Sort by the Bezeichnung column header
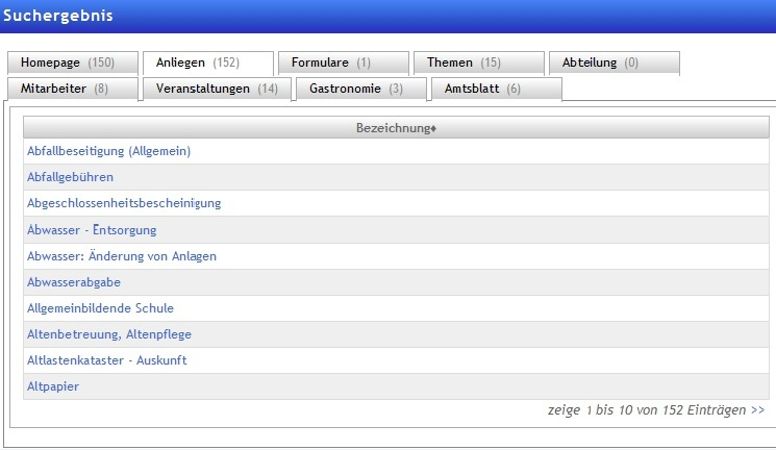The image size is (776, 450). click(x=396, y=128)
